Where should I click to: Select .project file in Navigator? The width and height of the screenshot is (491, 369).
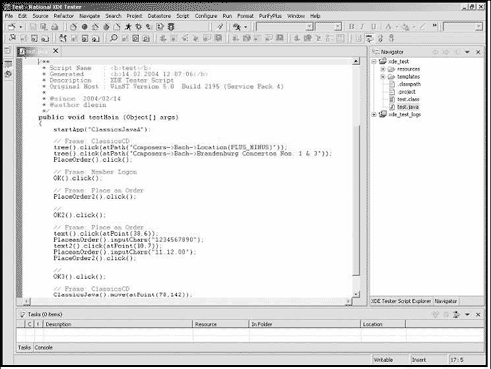point(406,92)
